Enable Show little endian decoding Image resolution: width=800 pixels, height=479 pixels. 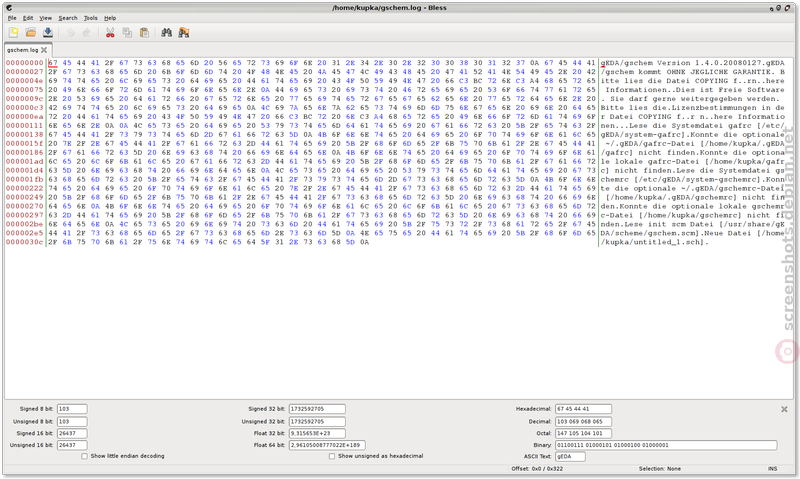tap(84, 457)
